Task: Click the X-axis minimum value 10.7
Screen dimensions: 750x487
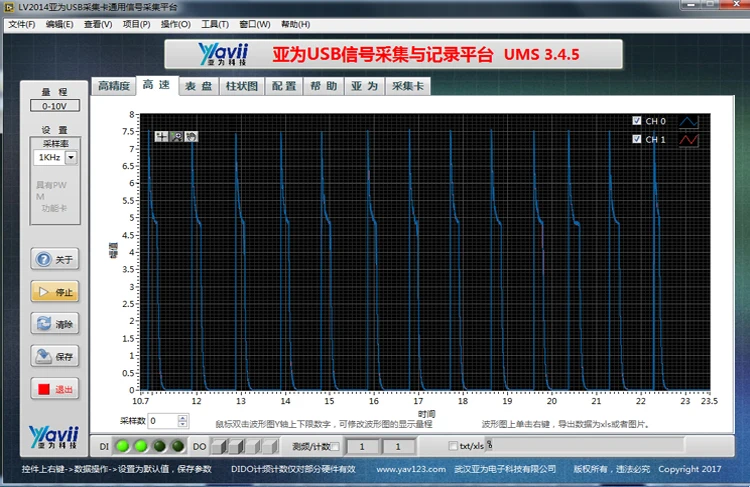Action: 141,401
